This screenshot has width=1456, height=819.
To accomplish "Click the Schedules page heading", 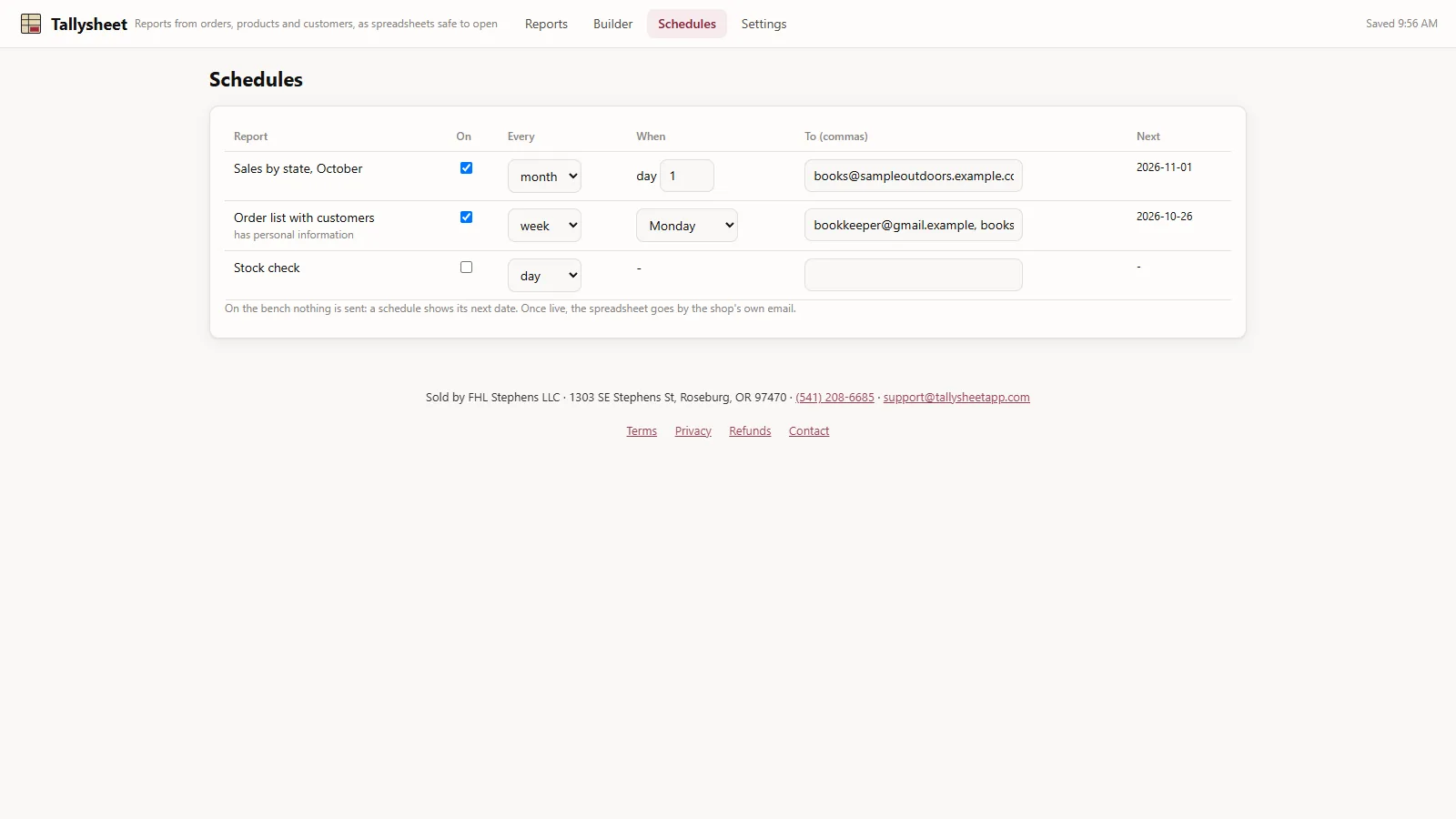I will pos(256,79).
